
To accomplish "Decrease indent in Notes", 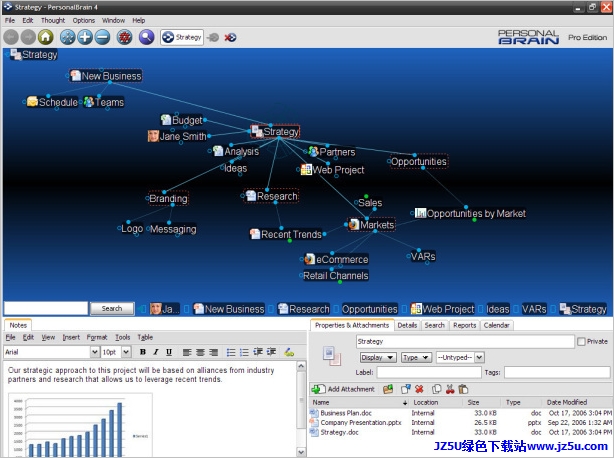I will pyautogui.click(x=258, y=352).
